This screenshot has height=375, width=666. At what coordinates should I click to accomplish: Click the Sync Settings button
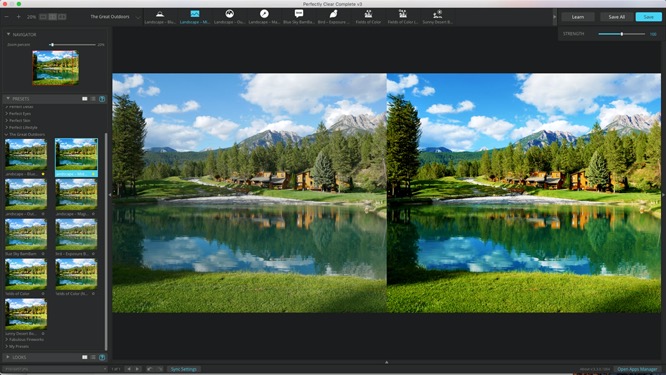click(183, 369)
